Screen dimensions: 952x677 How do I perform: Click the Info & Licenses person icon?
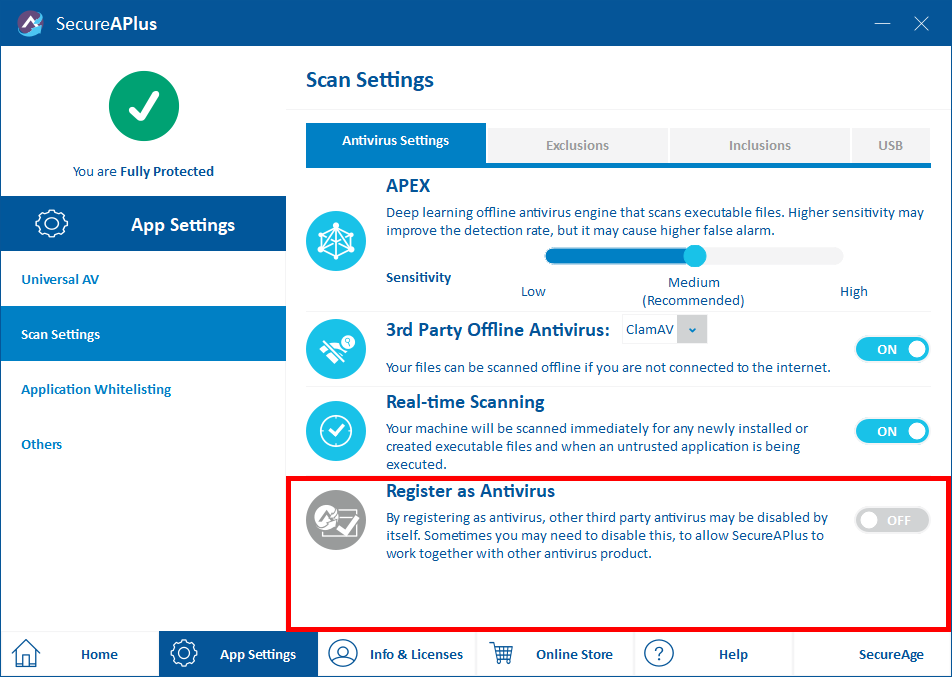click(x=343, y=654)
